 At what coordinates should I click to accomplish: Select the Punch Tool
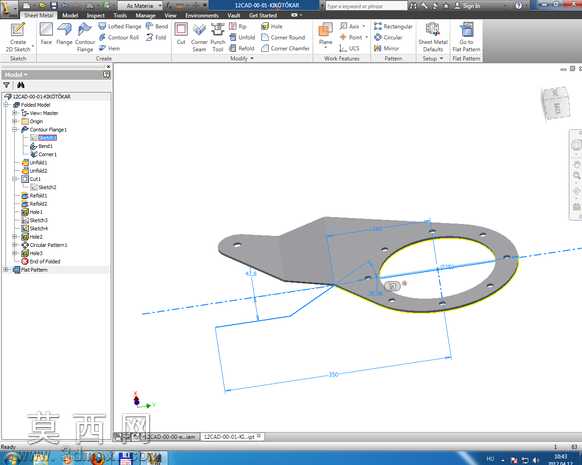(x=218, y=36)
